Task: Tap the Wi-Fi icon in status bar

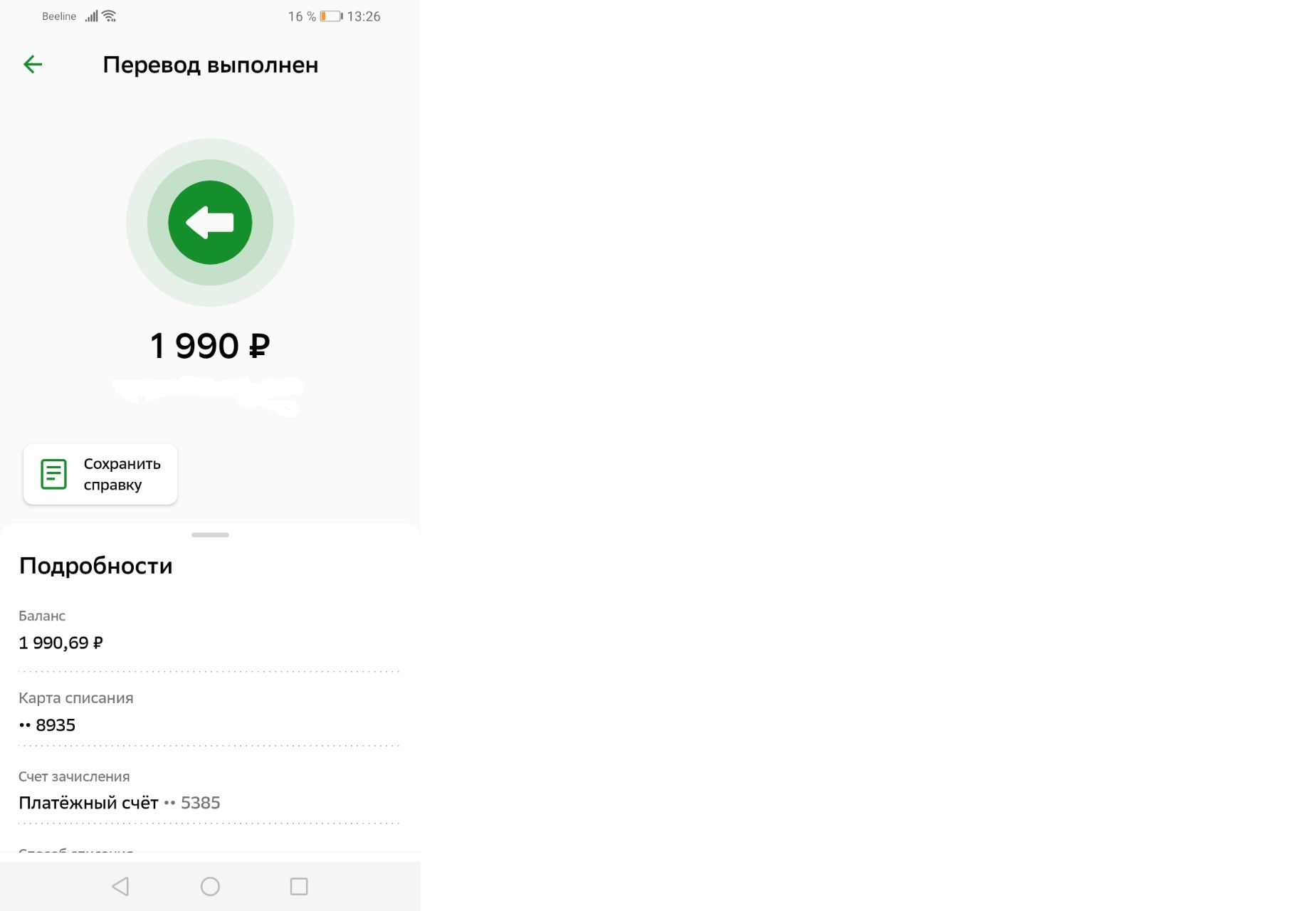Action: [x=109, y=16]
